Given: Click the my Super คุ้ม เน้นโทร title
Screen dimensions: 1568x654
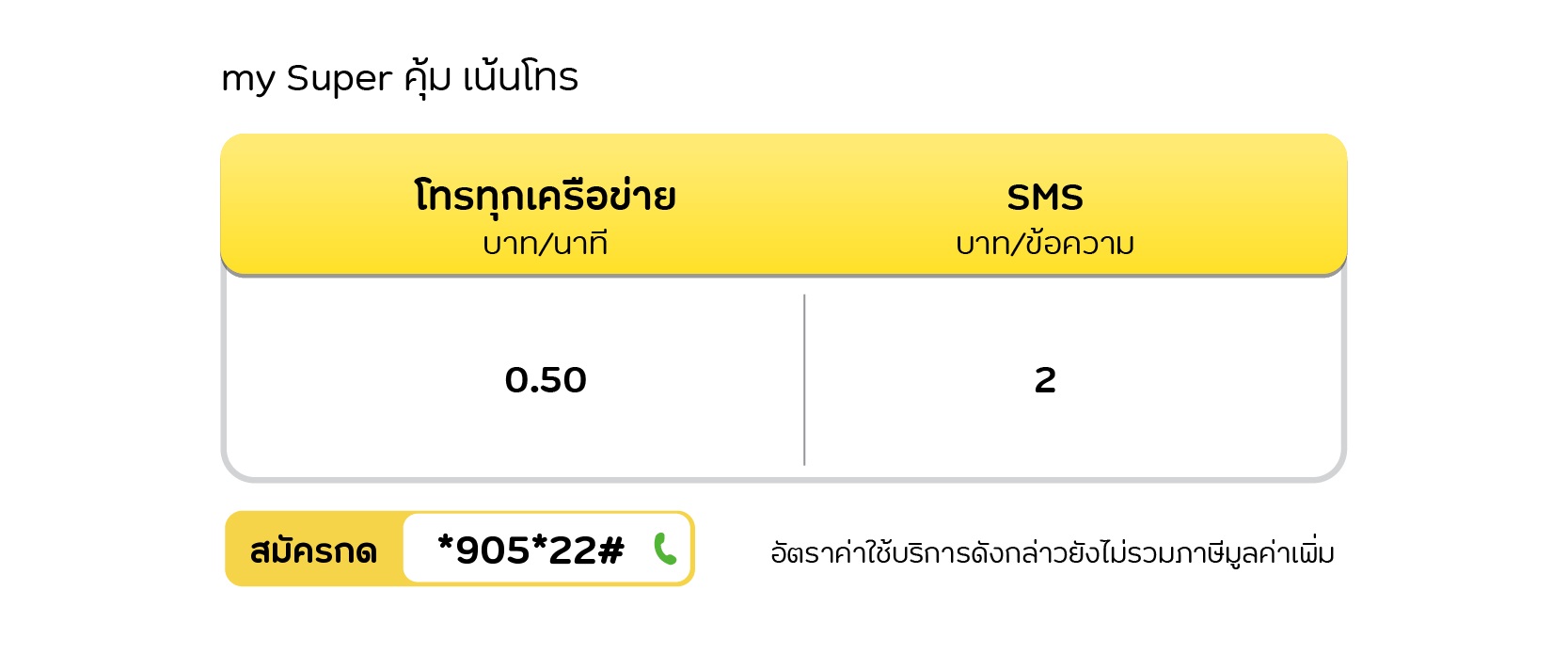Looking at the screenshot, I should pyautogui.click(x=400, y=77).
